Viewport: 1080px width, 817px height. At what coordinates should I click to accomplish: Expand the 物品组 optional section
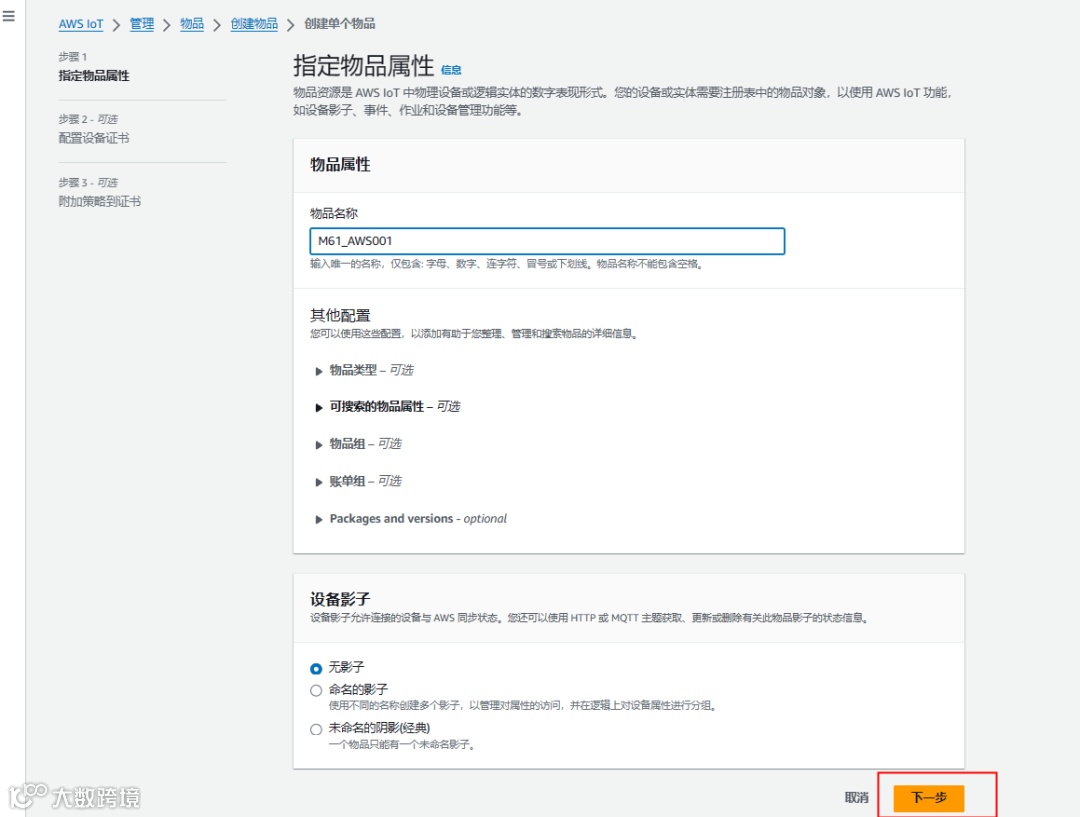click(358, 444)
